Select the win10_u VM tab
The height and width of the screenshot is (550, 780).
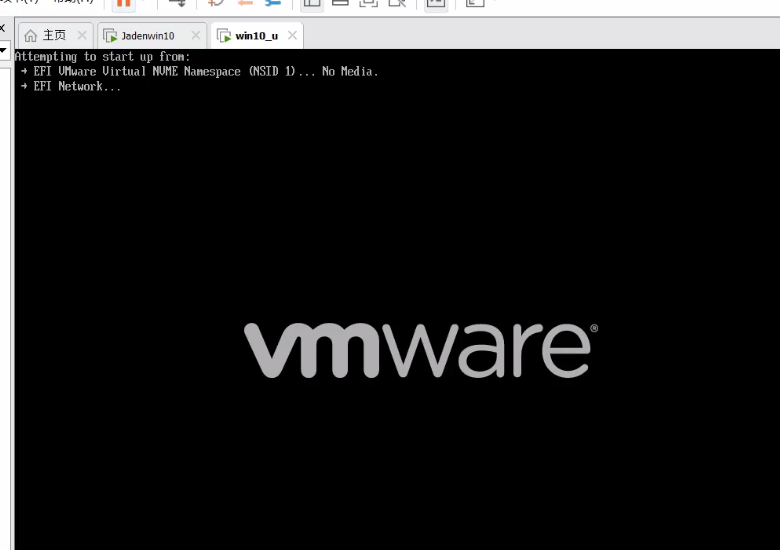257,35
